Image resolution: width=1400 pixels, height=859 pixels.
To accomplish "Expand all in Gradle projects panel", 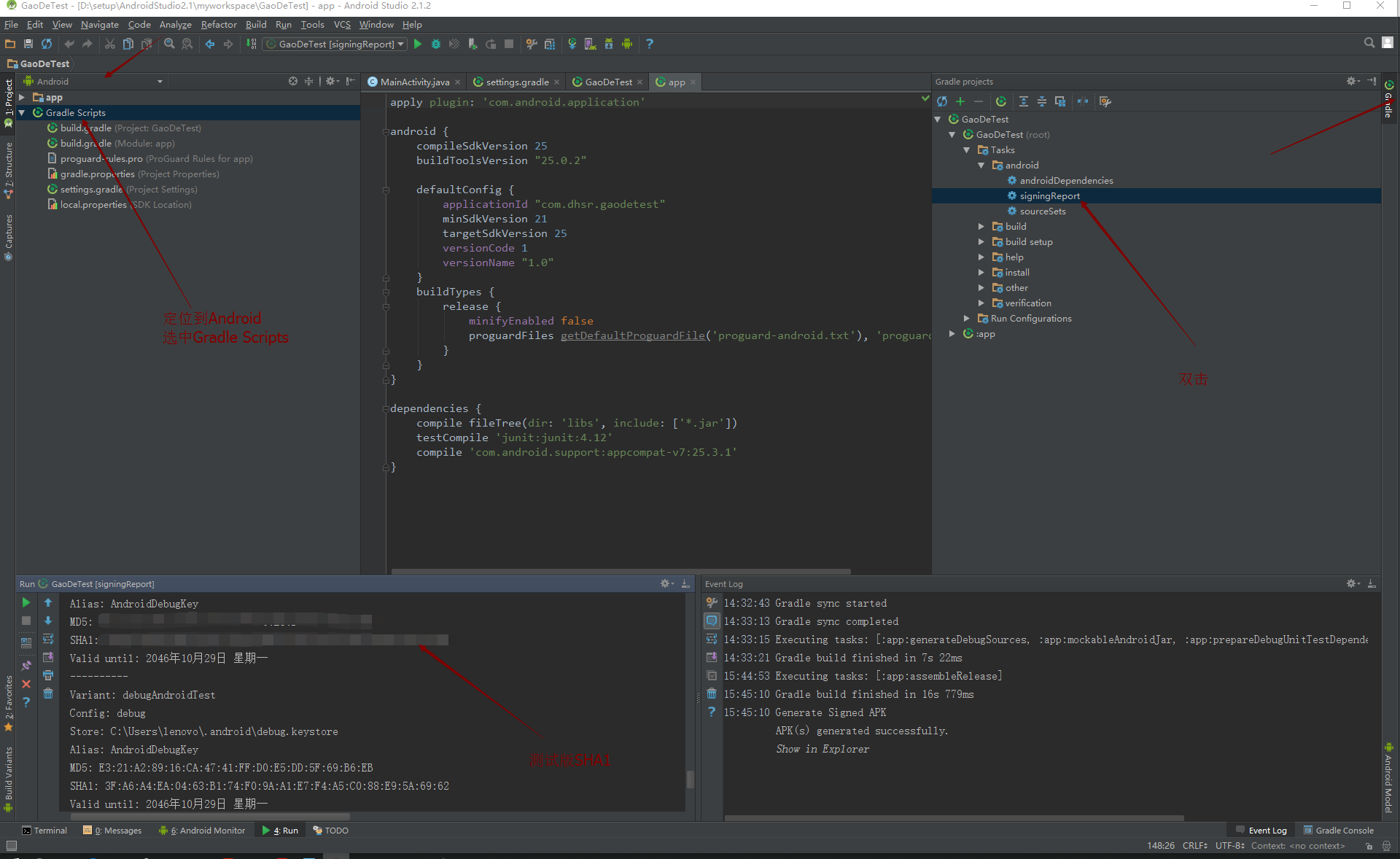I will 1024,101.
